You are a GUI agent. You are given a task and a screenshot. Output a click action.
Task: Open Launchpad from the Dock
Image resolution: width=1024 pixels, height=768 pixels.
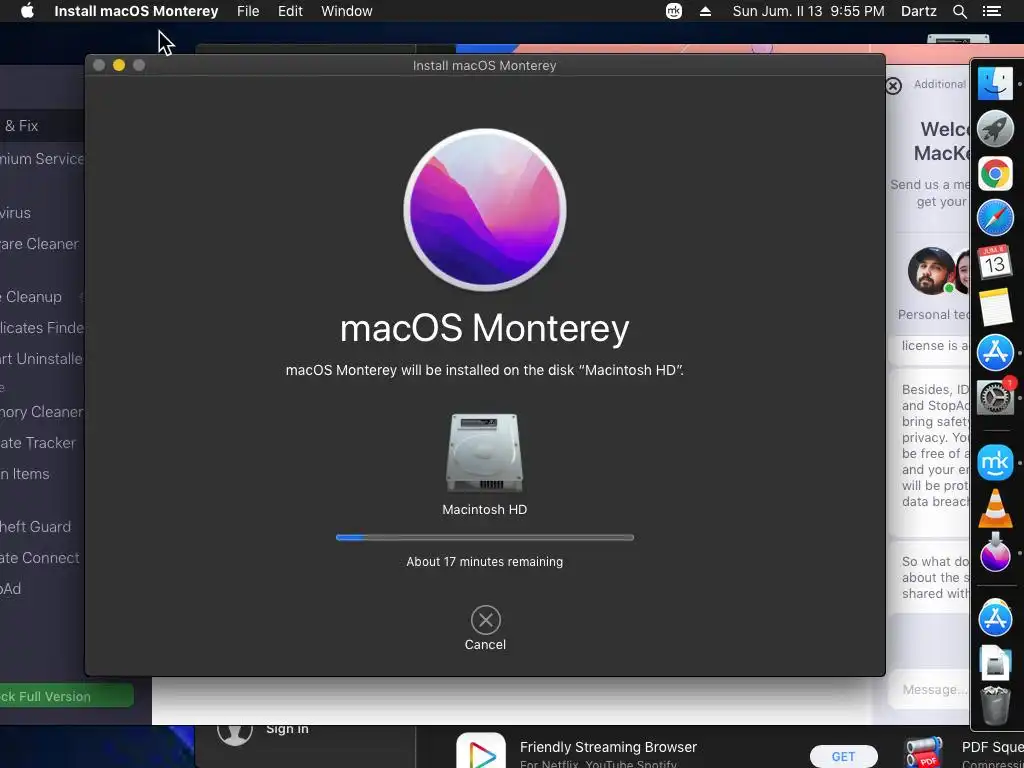995,129
